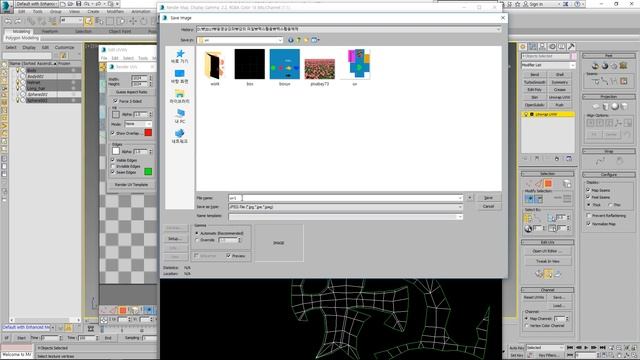Choose Planar Map in Projection rollout
This screenshot has height=360, width=640.
click(x=596, y=107)
